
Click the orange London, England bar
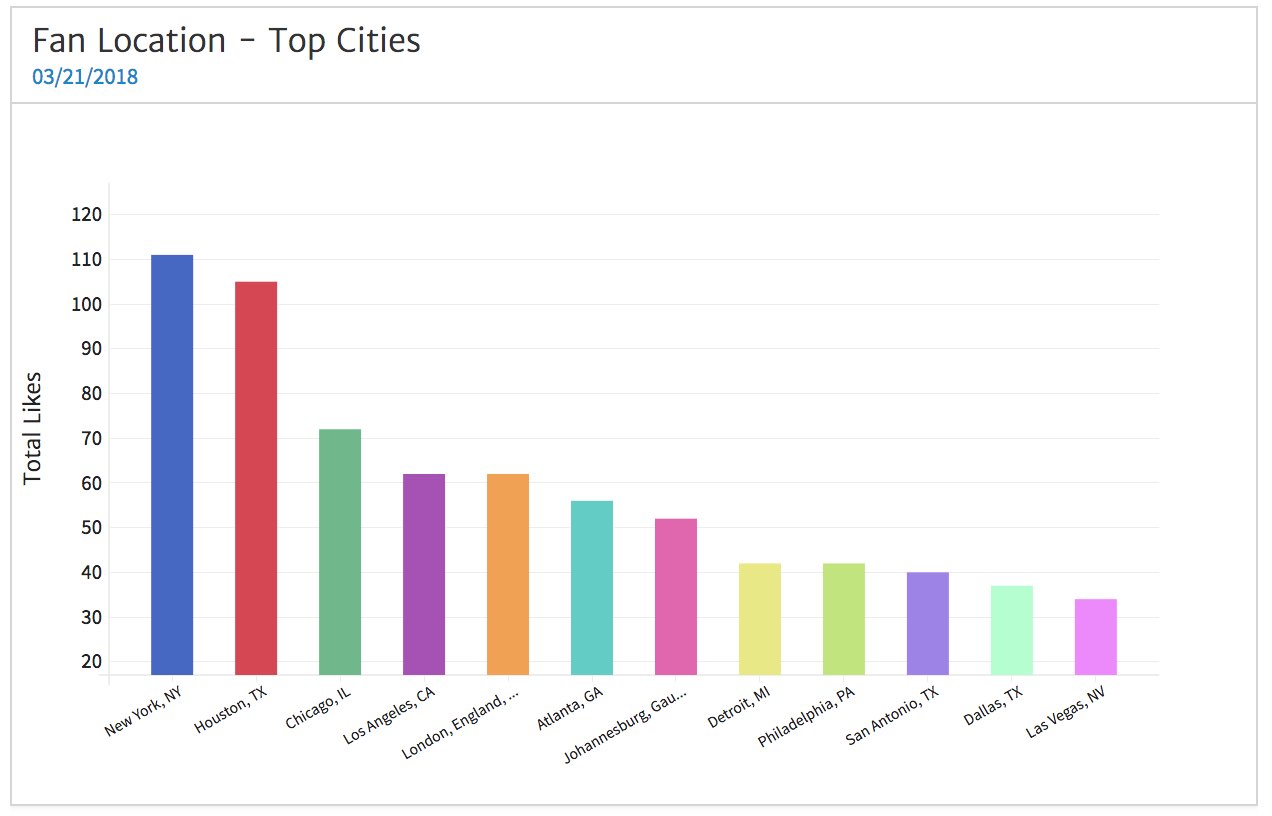click(x=508, y=574)
